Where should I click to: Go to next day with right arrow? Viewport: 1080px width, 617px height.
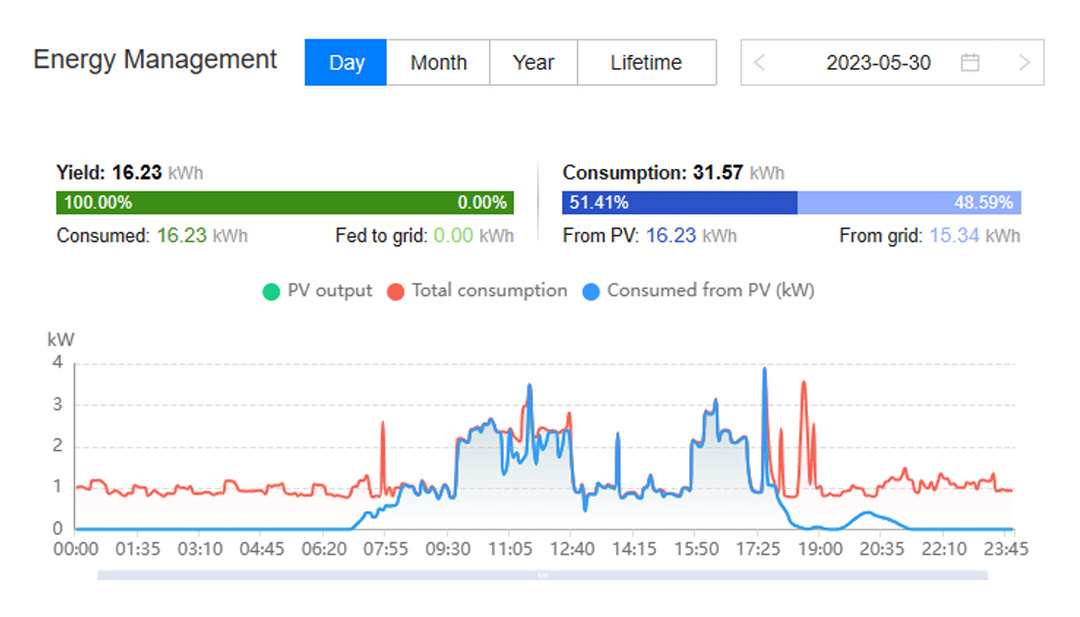tap(1024, 63)
